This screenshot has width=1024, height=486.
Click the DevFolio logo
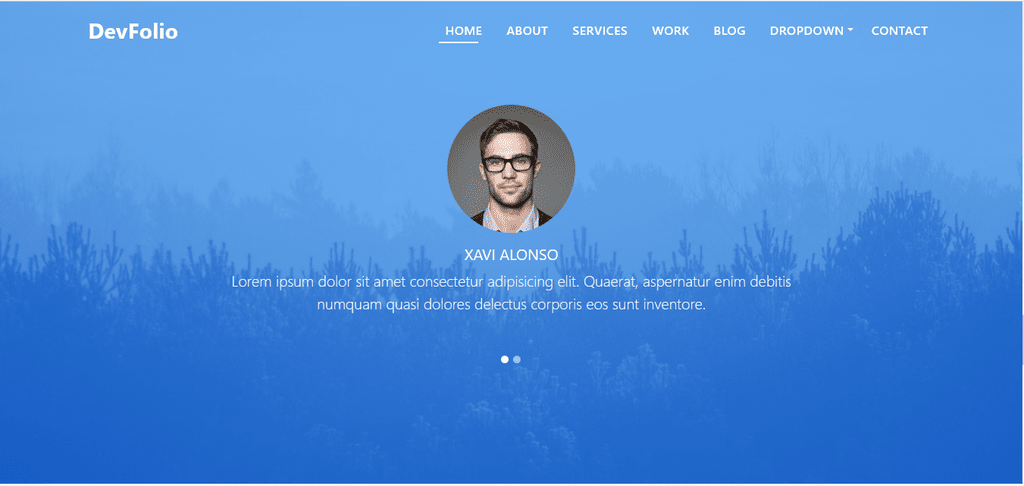coord(133,31)
